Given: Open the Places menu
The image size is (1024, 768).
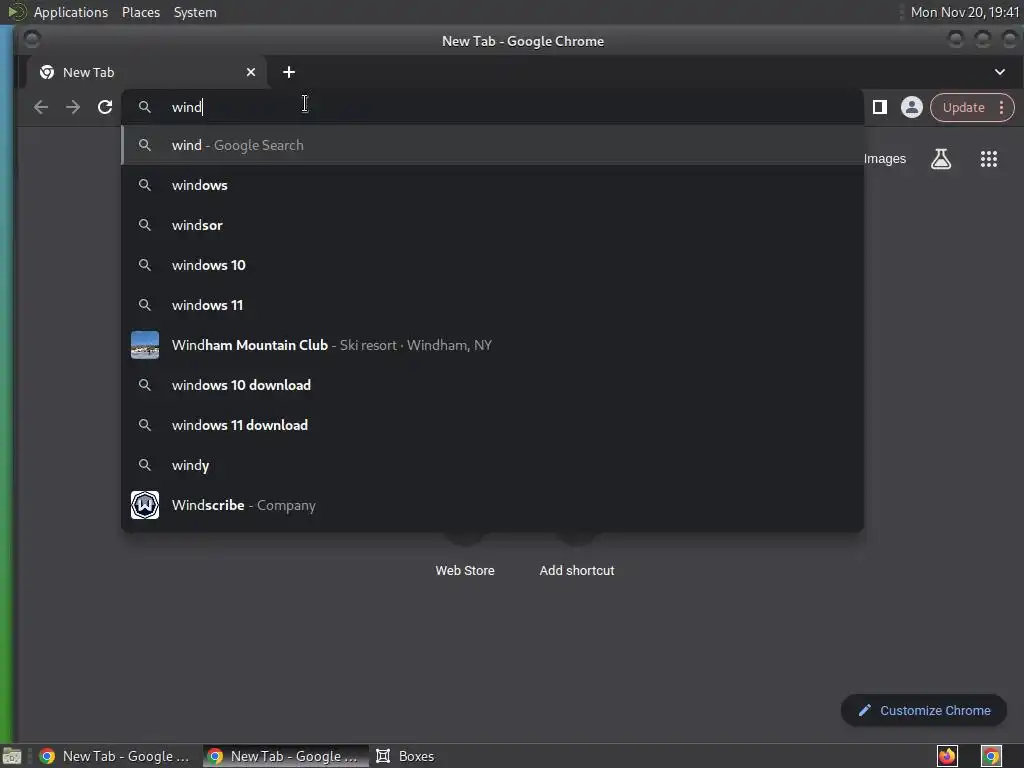Looking at the screenshot, I should [140, 12].
